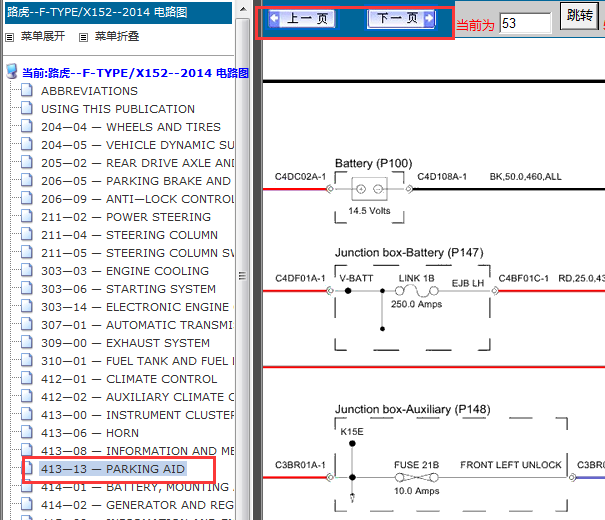Select 204-05 VEHICLE DYNAMIC entry
605x520 pixels.
click(x=137, y=145)
